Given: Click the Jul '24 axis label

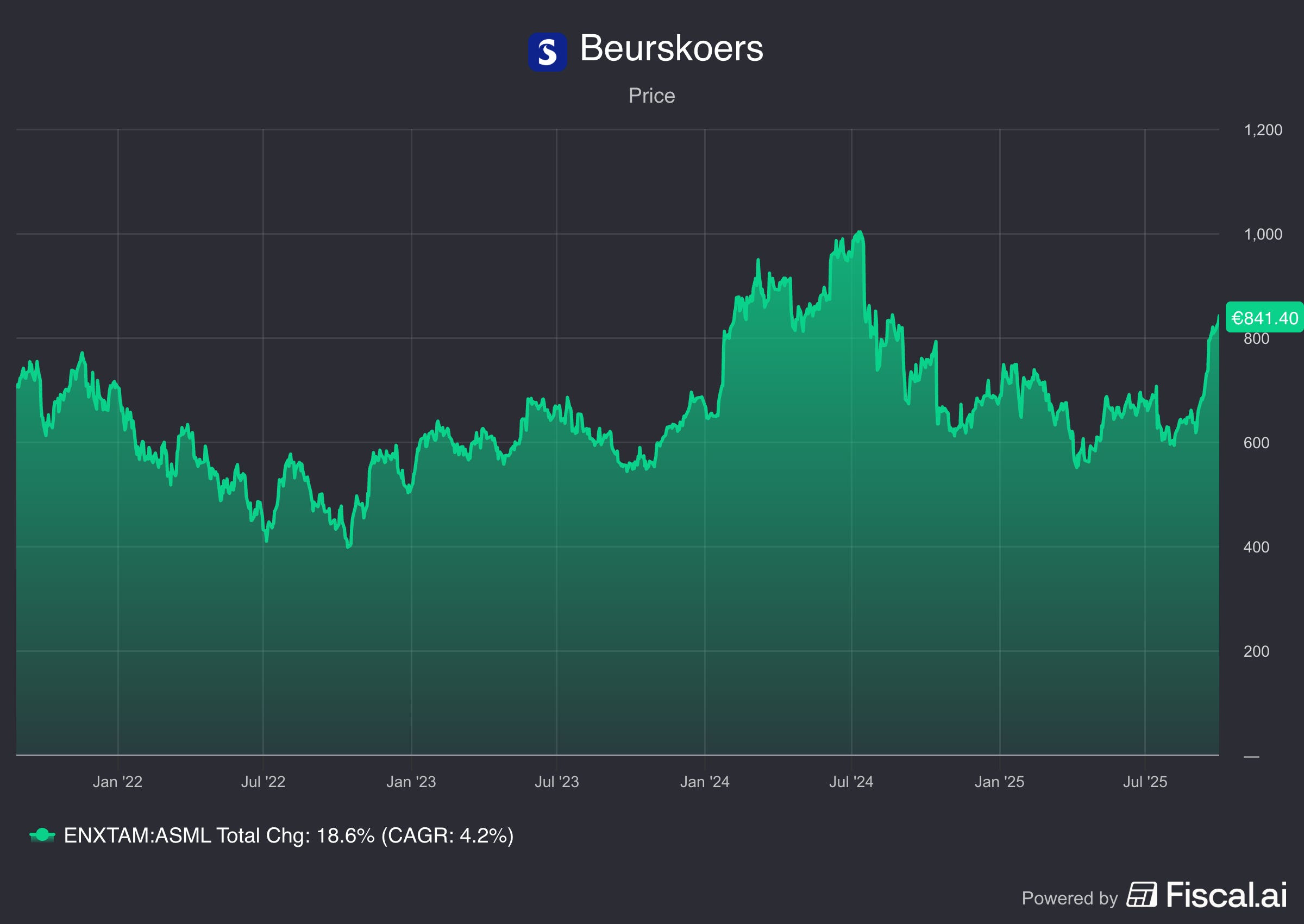Looking at the screenshot, I should pyautogui.click(x=850, y=782).
